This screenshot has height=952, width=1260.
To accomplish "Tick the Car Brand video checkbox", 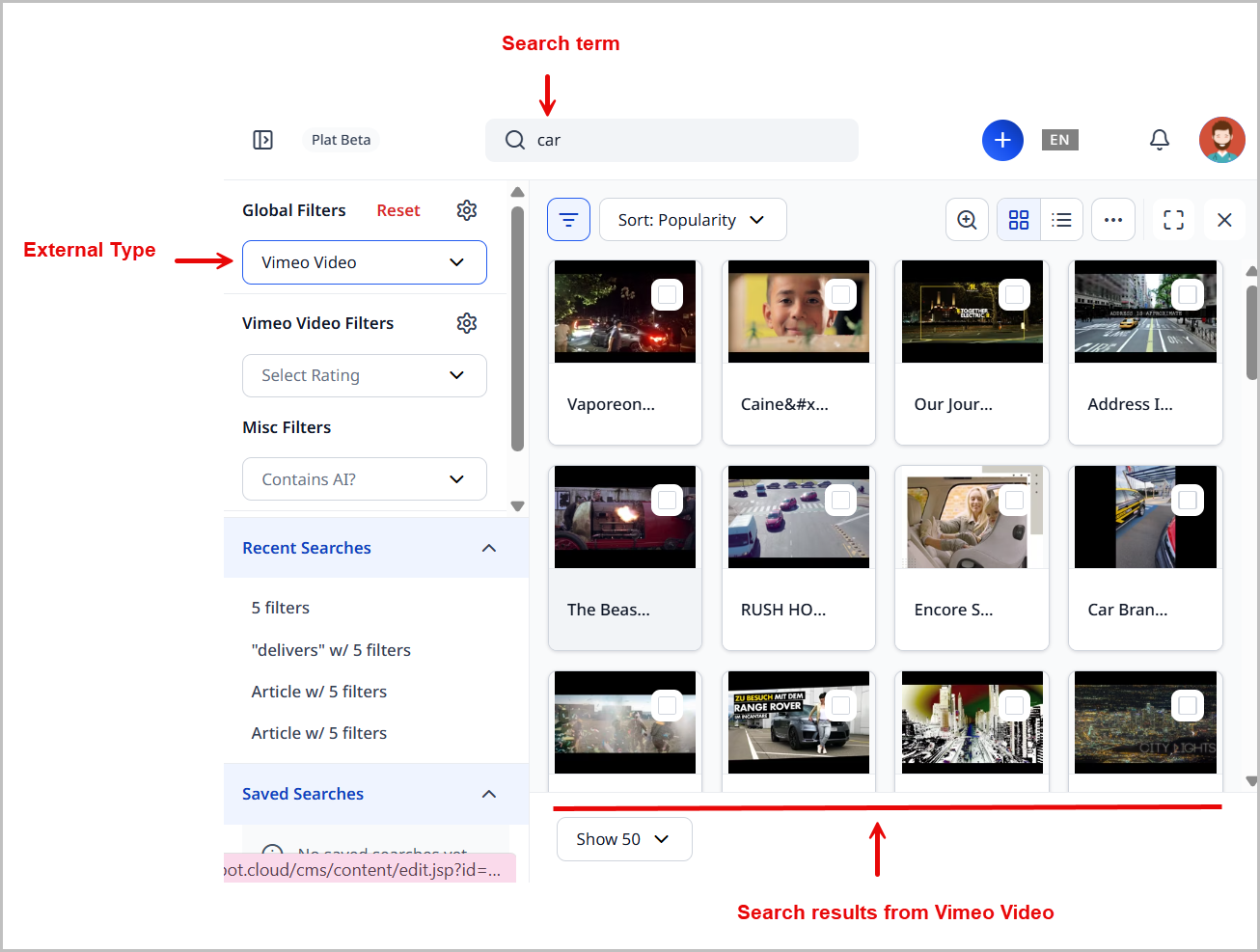I will tap(1188, 500).
